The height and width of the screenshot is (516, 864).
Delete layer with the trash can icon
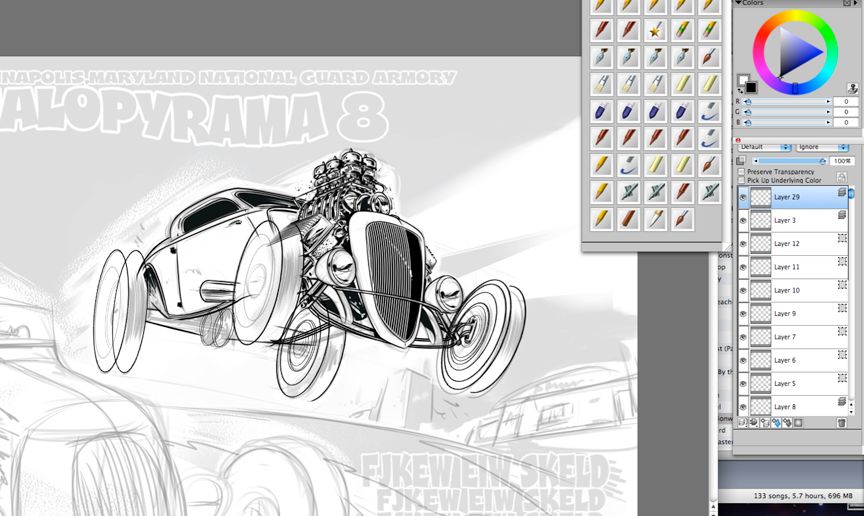(x=841, y=423)
